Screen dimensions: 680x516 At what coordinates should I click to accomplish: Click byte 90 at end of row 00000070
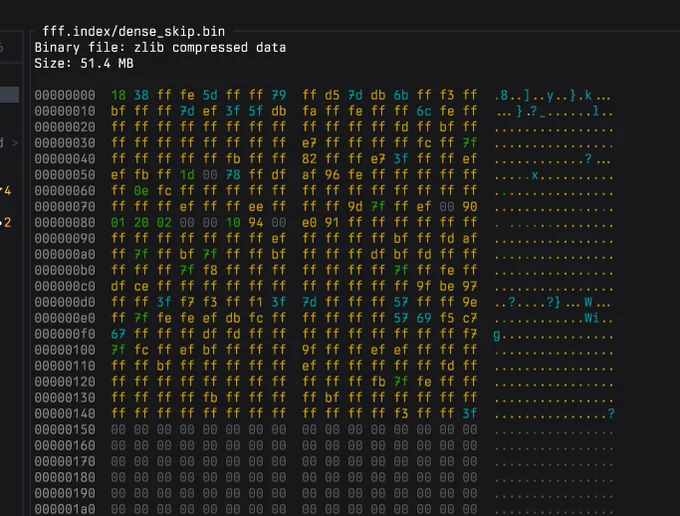pos(470,206)
